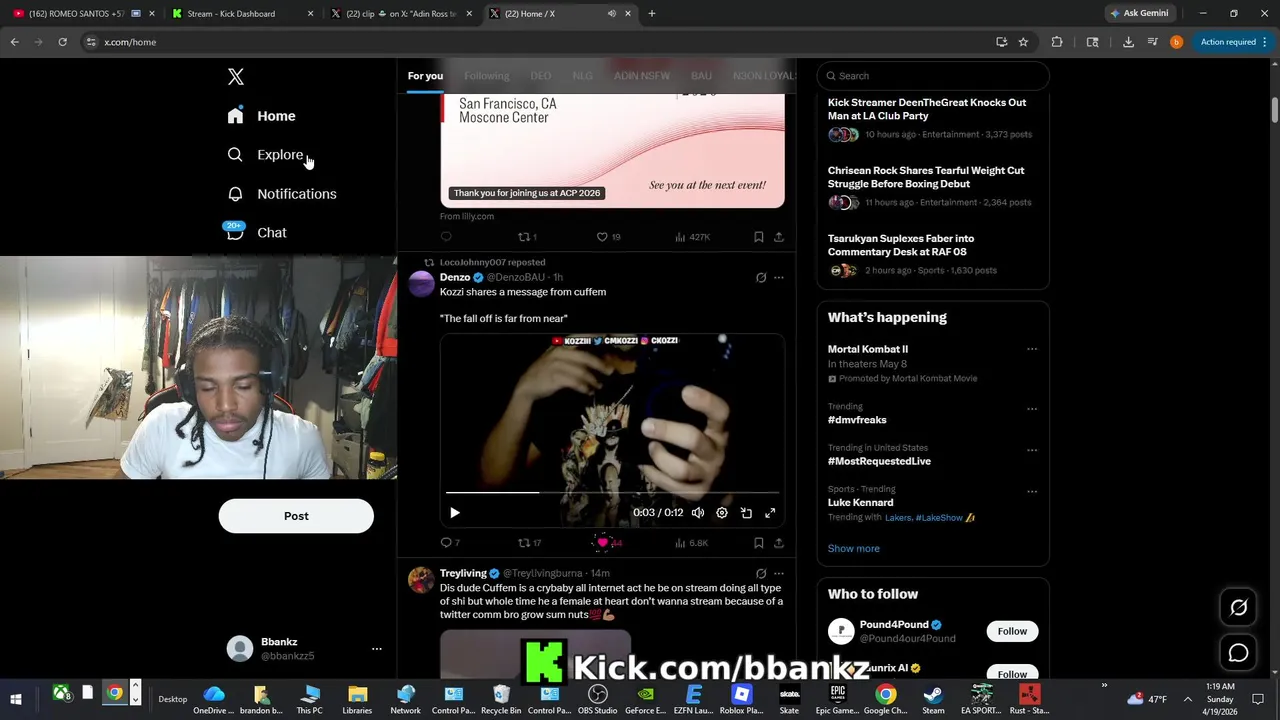
Task: Repost Denzo's post with 17 reposts
Action: click(529, 543)
